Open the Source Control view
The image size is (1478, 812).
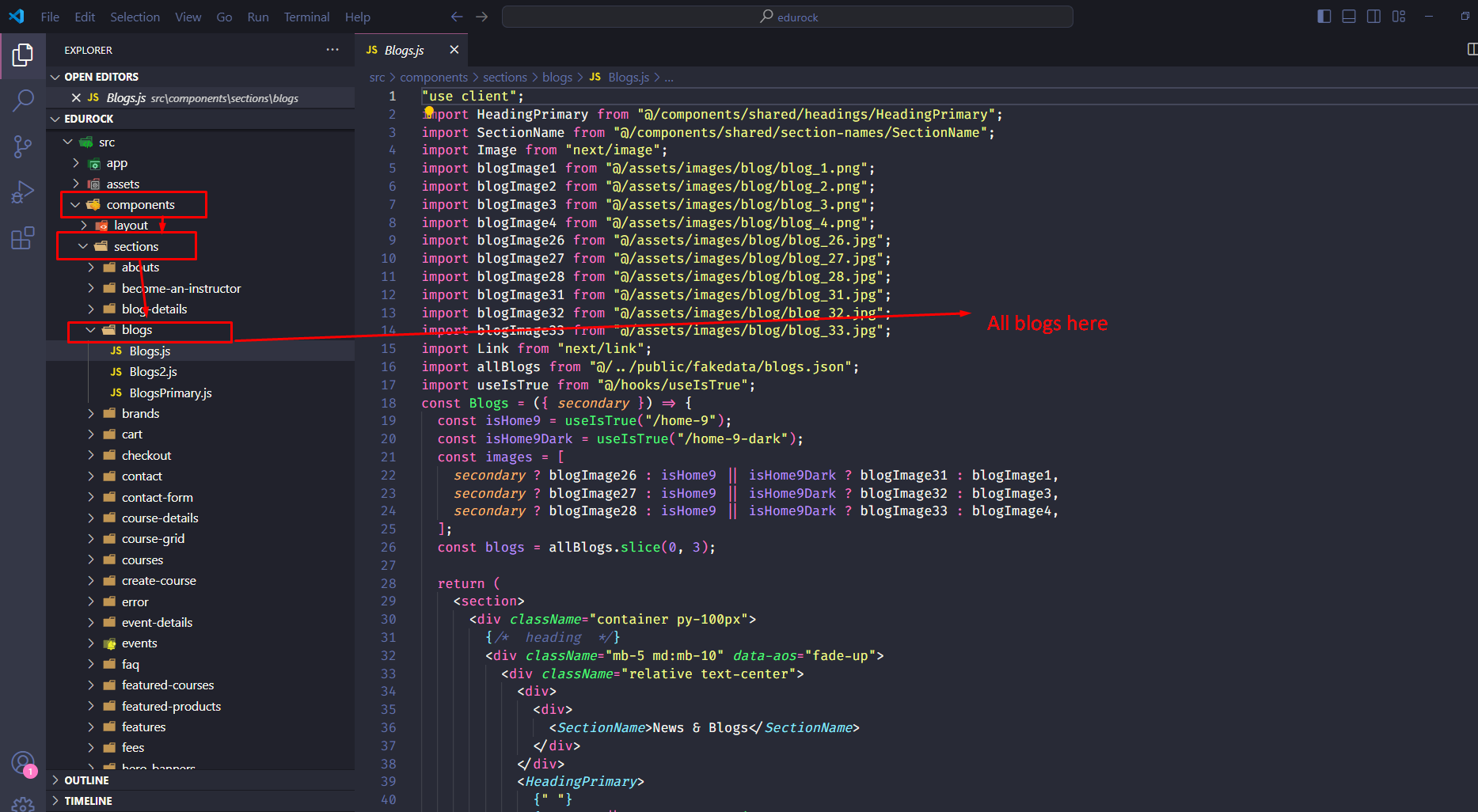point(23,146)
